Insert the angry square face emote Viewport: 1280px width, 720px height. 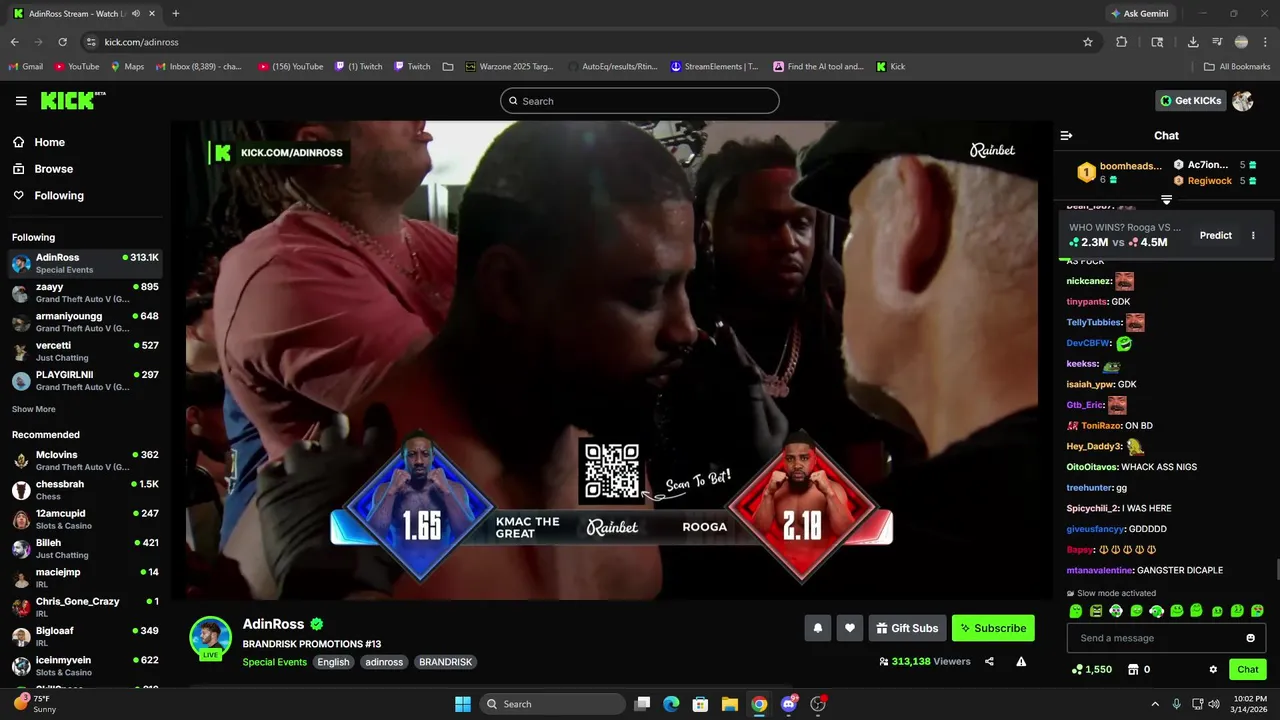1096,611
